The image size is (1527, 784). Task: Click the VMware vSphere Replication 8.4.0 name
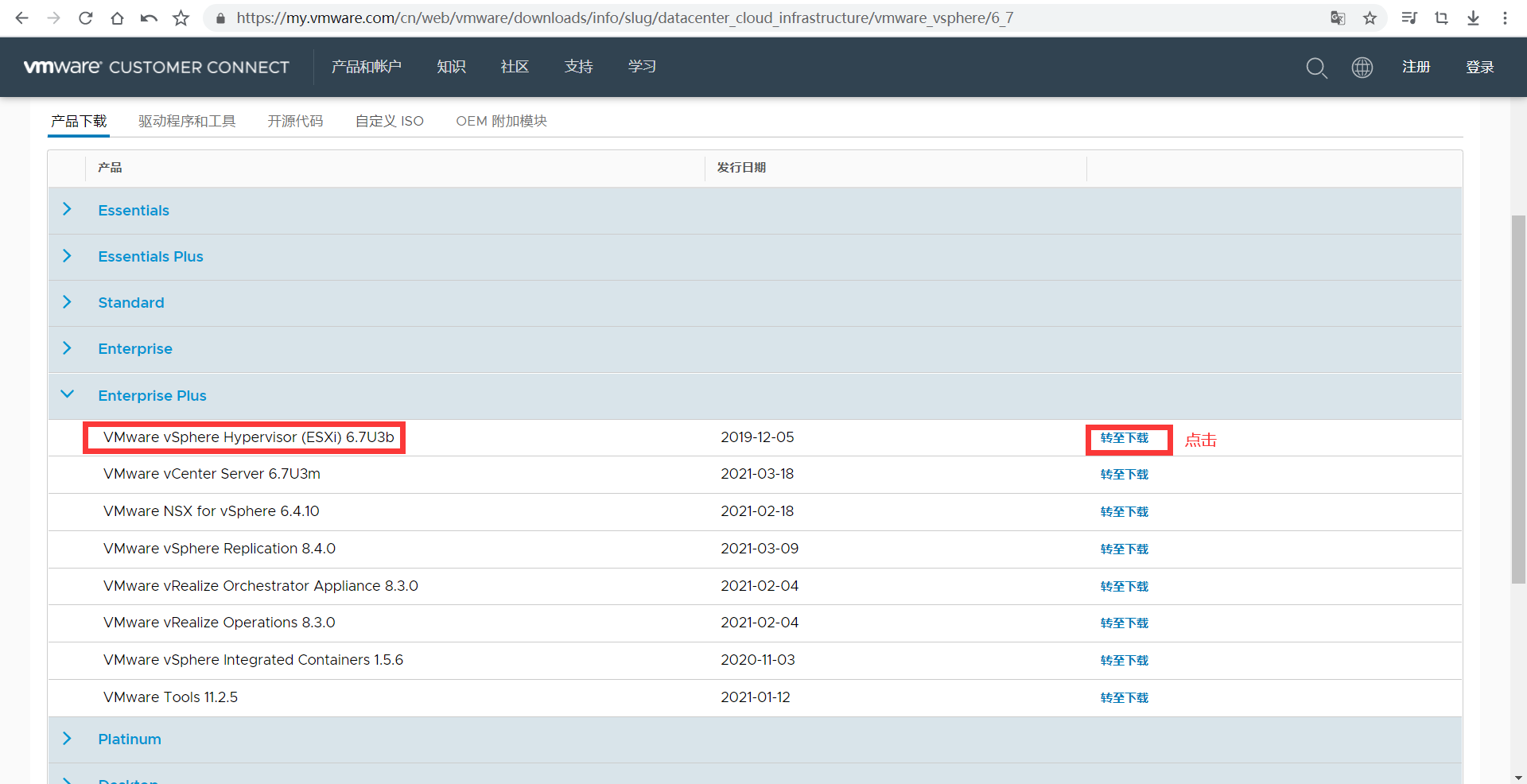click(220, 549)
